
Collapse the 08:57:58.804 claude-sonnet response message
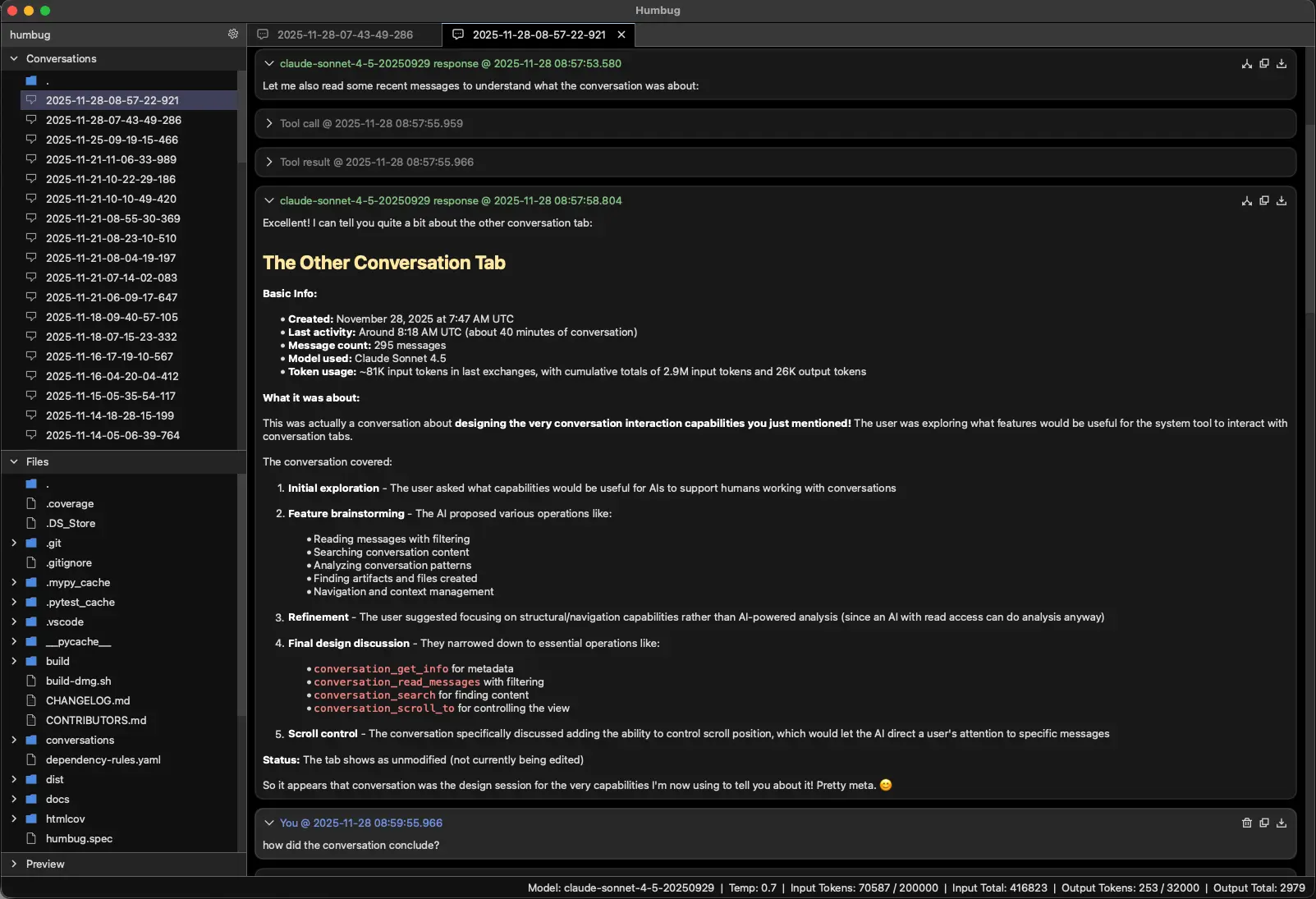click(x=269, y=201)
